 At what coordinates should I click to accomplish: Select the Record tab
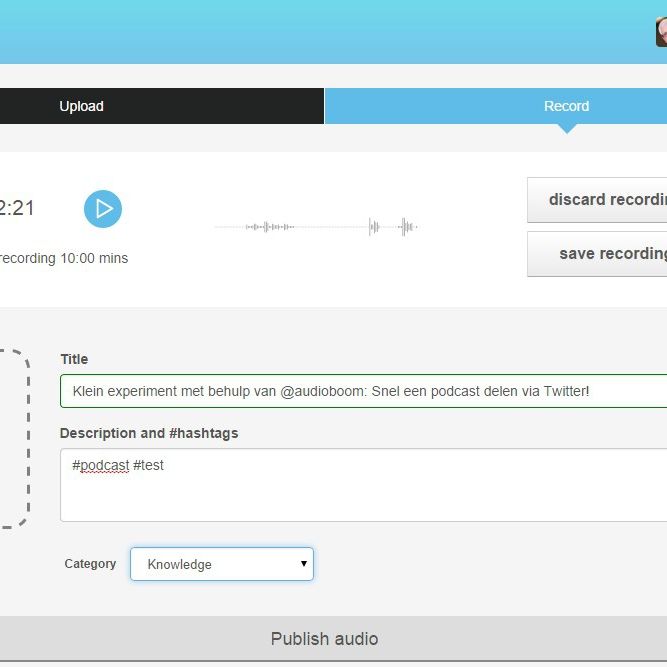566,106
